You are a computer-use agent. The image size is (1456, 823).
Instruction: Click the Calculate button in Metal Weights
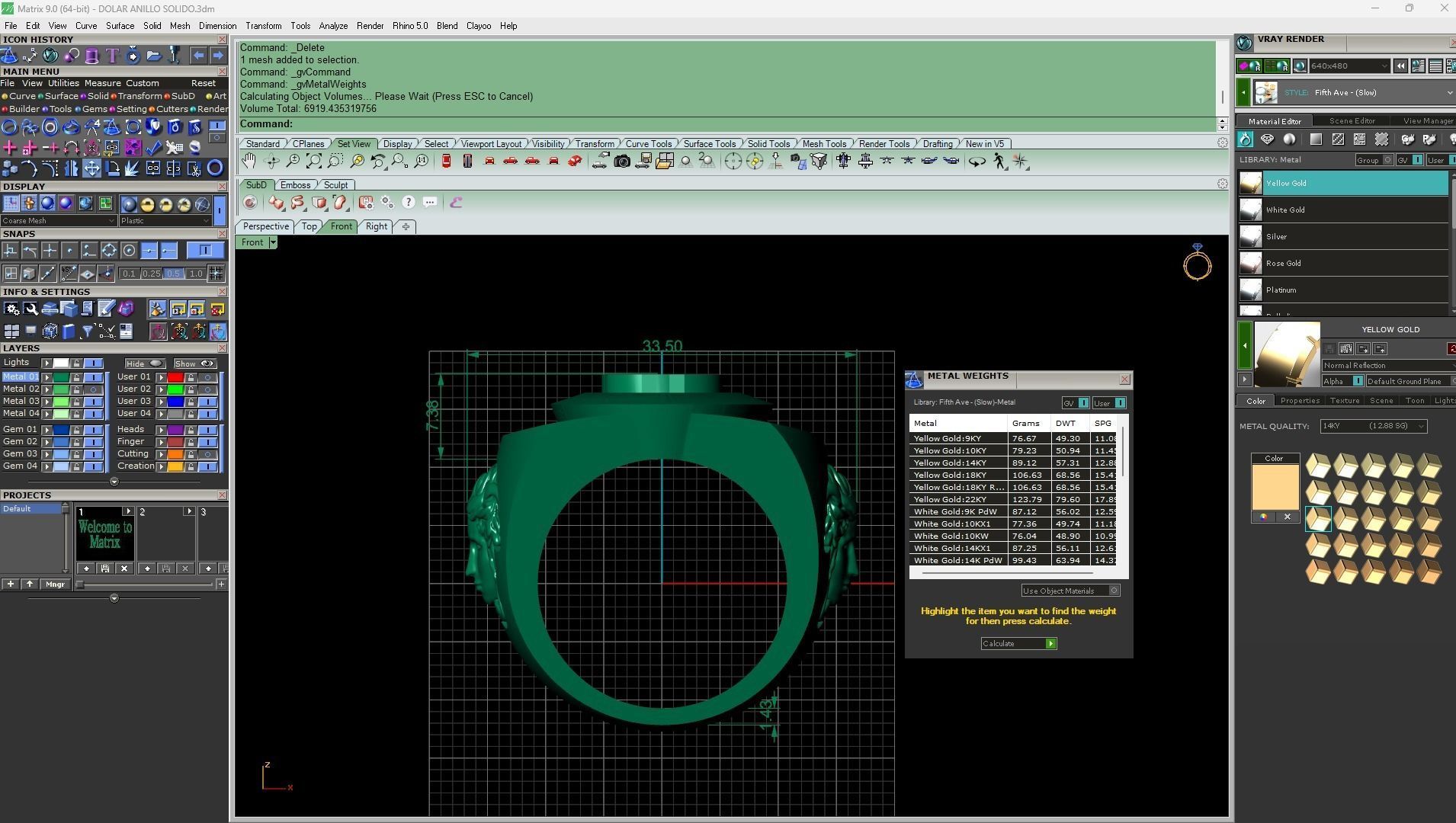1018,644
